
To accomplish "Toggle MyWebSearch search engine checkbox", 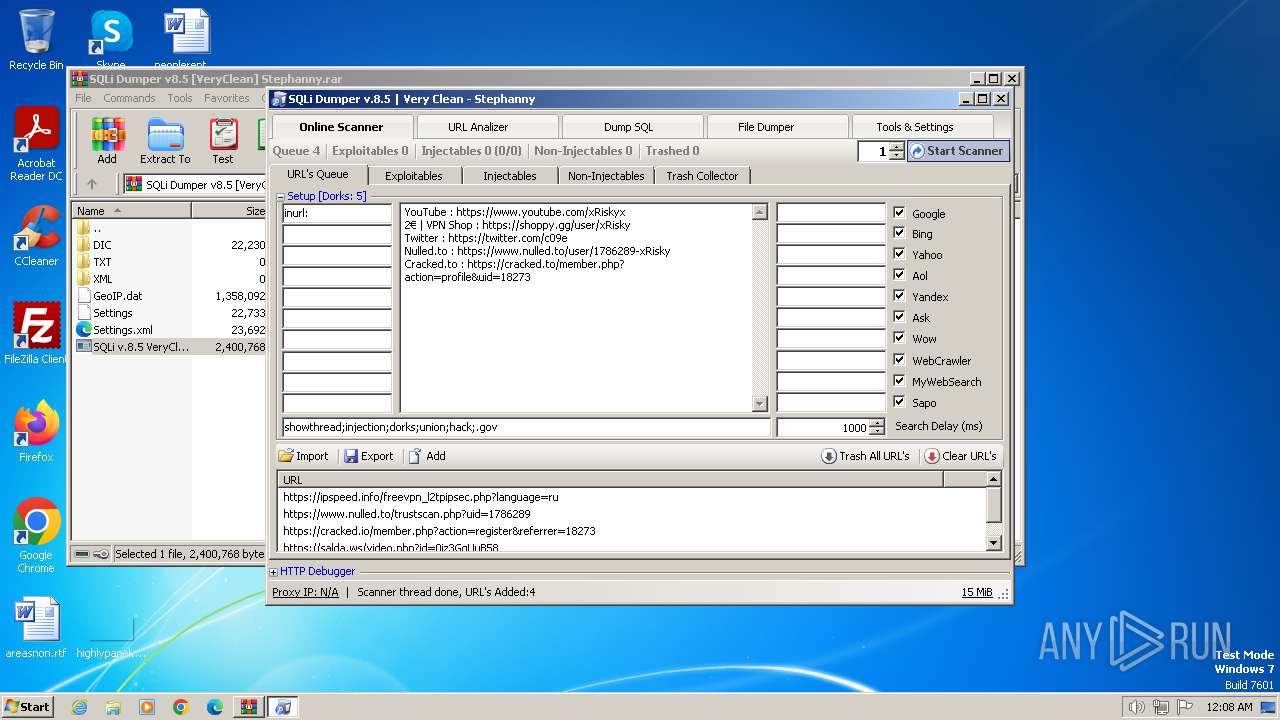I will point(899,381).
